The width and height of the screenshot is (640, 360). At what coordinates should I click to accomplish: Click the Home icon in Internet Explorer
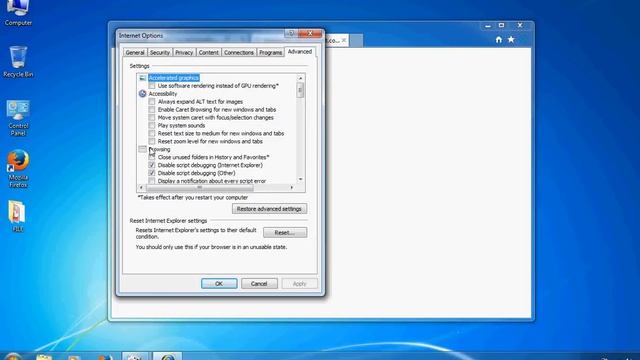coord(499,40)
